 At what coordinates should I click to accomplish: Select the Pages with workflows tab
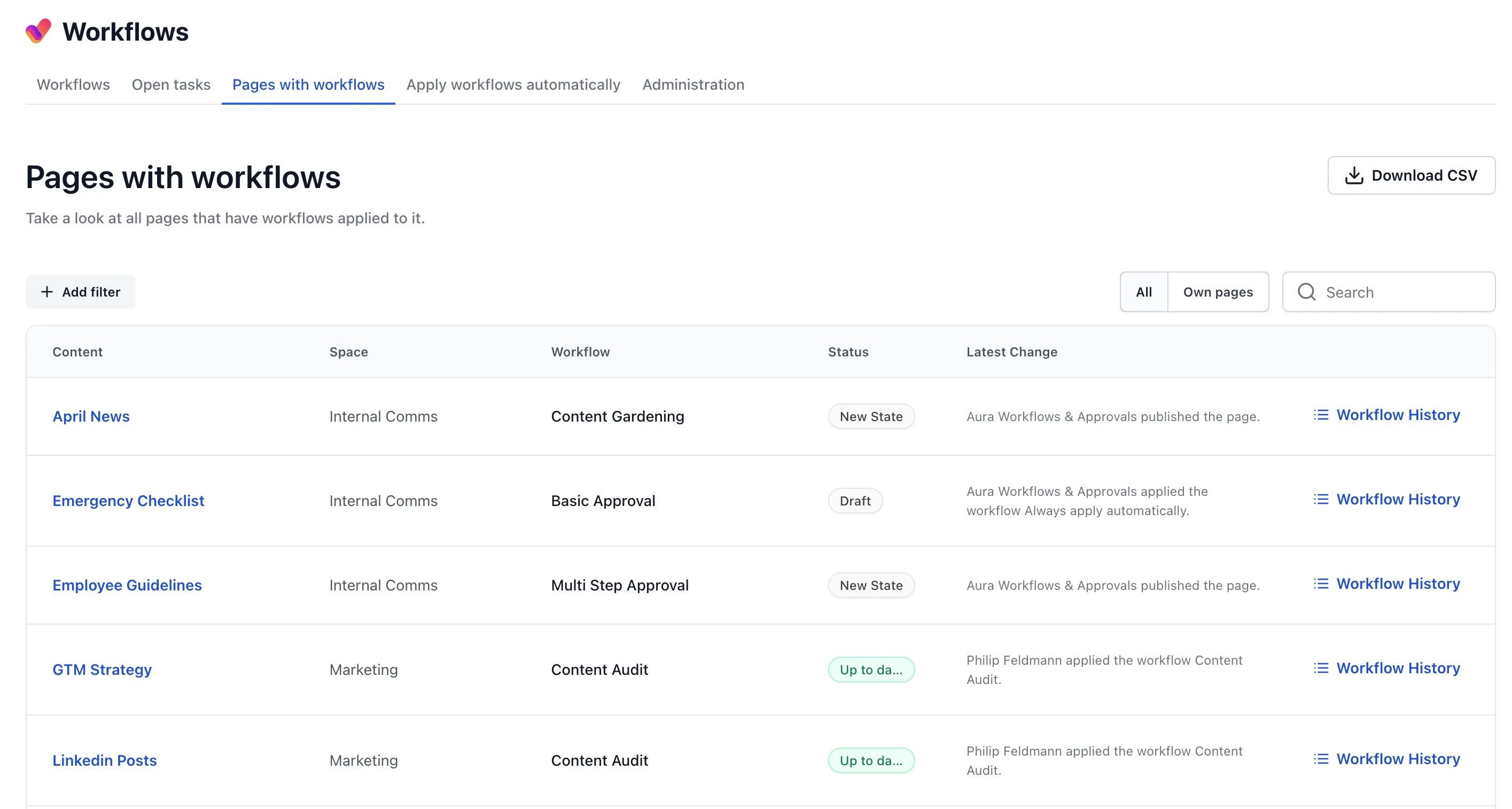click(x=308, y=84)
